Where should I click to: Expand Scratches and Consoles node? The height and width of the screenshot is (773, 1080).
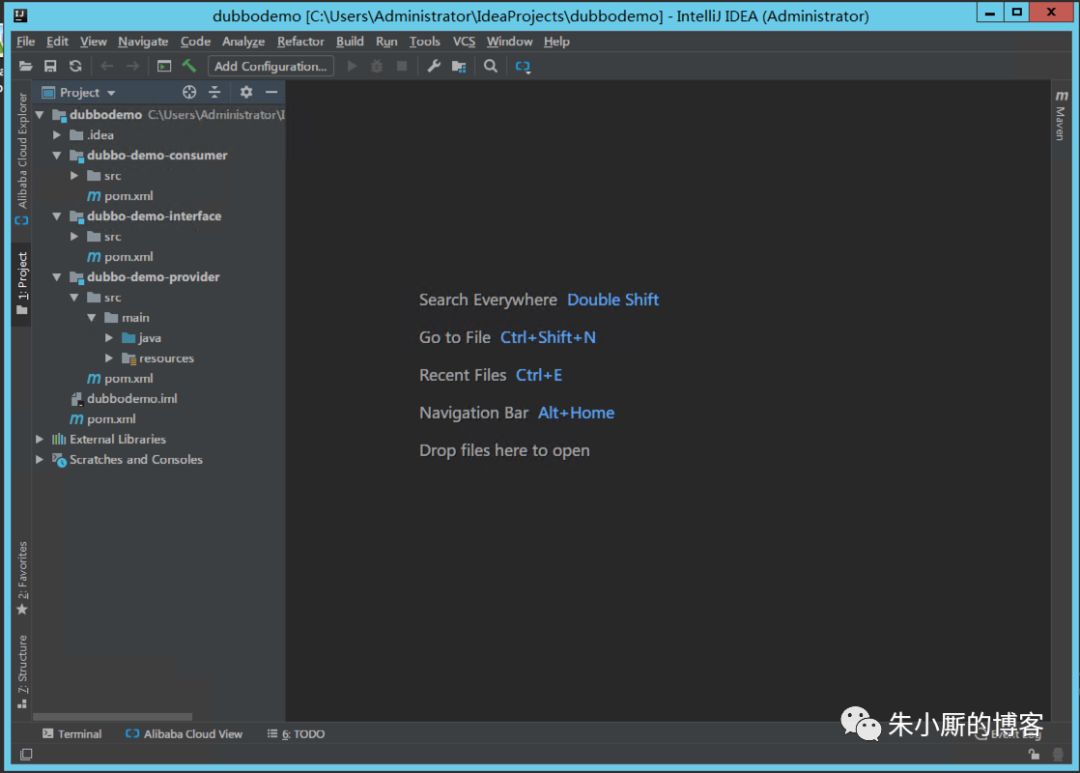click(x=40, y=460)
